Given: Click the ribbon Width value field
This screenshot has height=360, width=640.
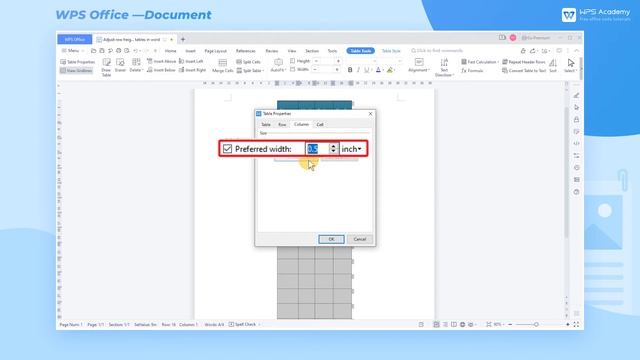Looking at the screenshot, I should point(326,70).
